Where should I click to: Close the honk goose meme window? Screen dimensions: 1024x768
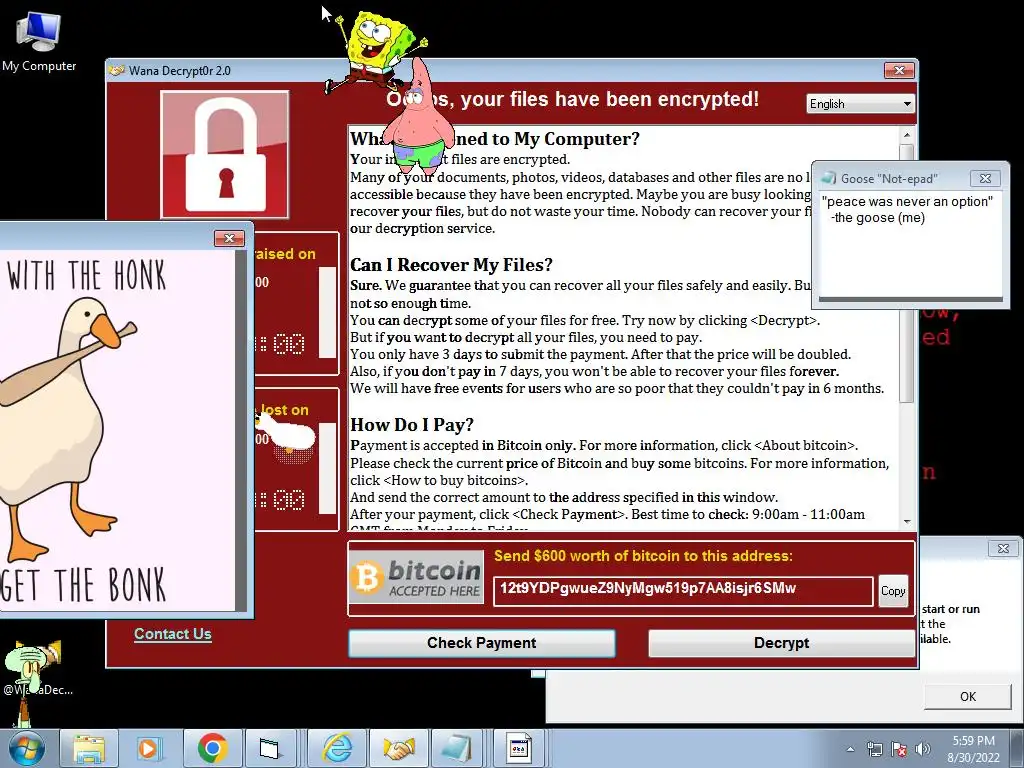pyautogui.click(x=229, y=238)
